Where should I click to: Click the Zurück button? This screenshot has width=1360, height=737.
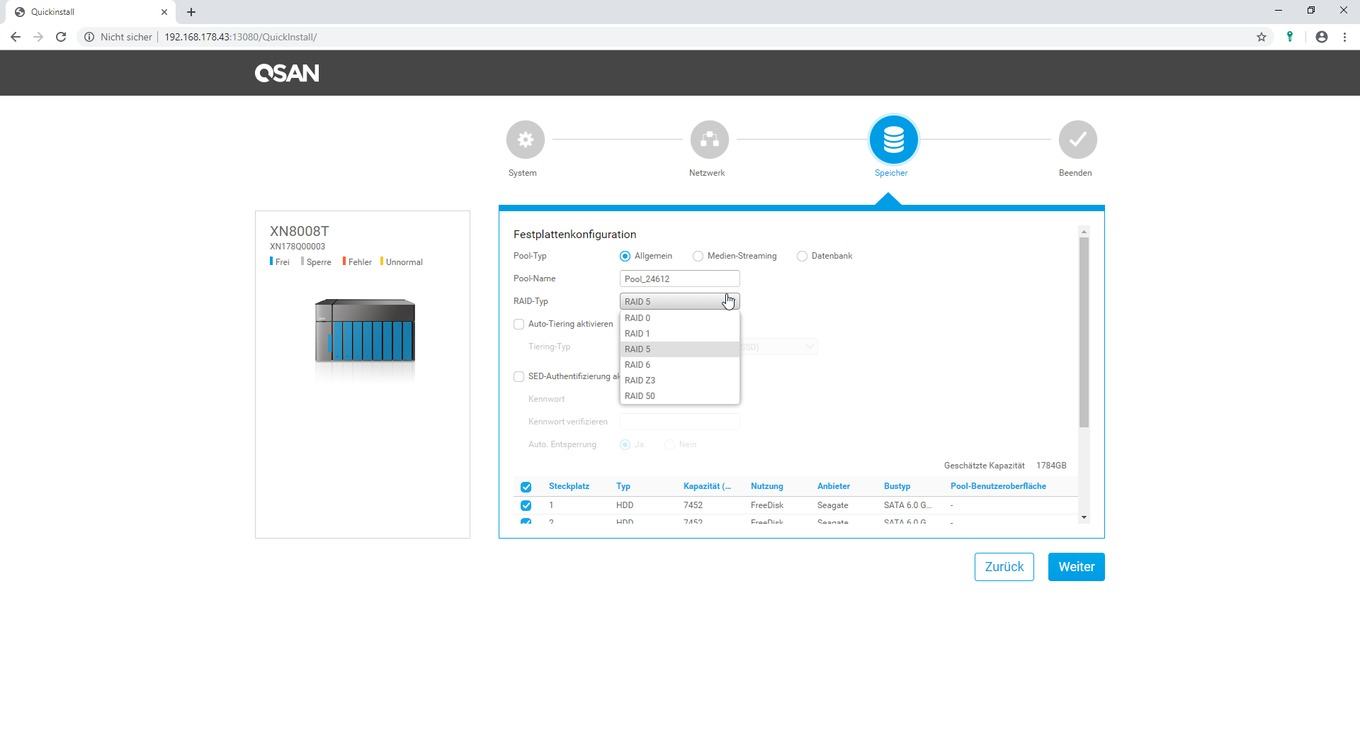tap(1004, 567)
